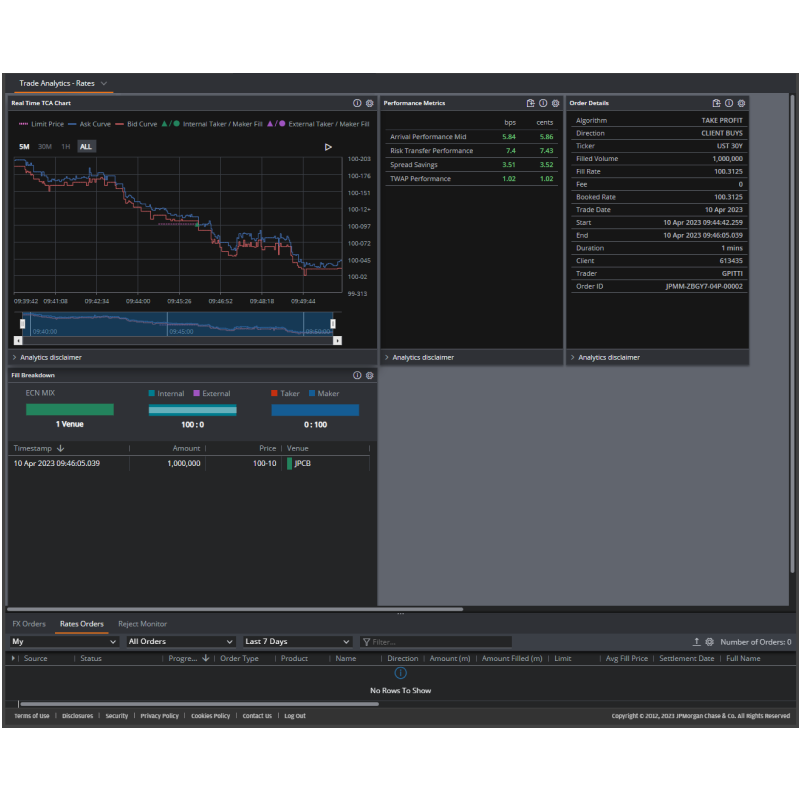Click Performance Metrics info icon
The height and width of the screenshot is (800, 800).
pyautogui.click(x=543, y=103)
